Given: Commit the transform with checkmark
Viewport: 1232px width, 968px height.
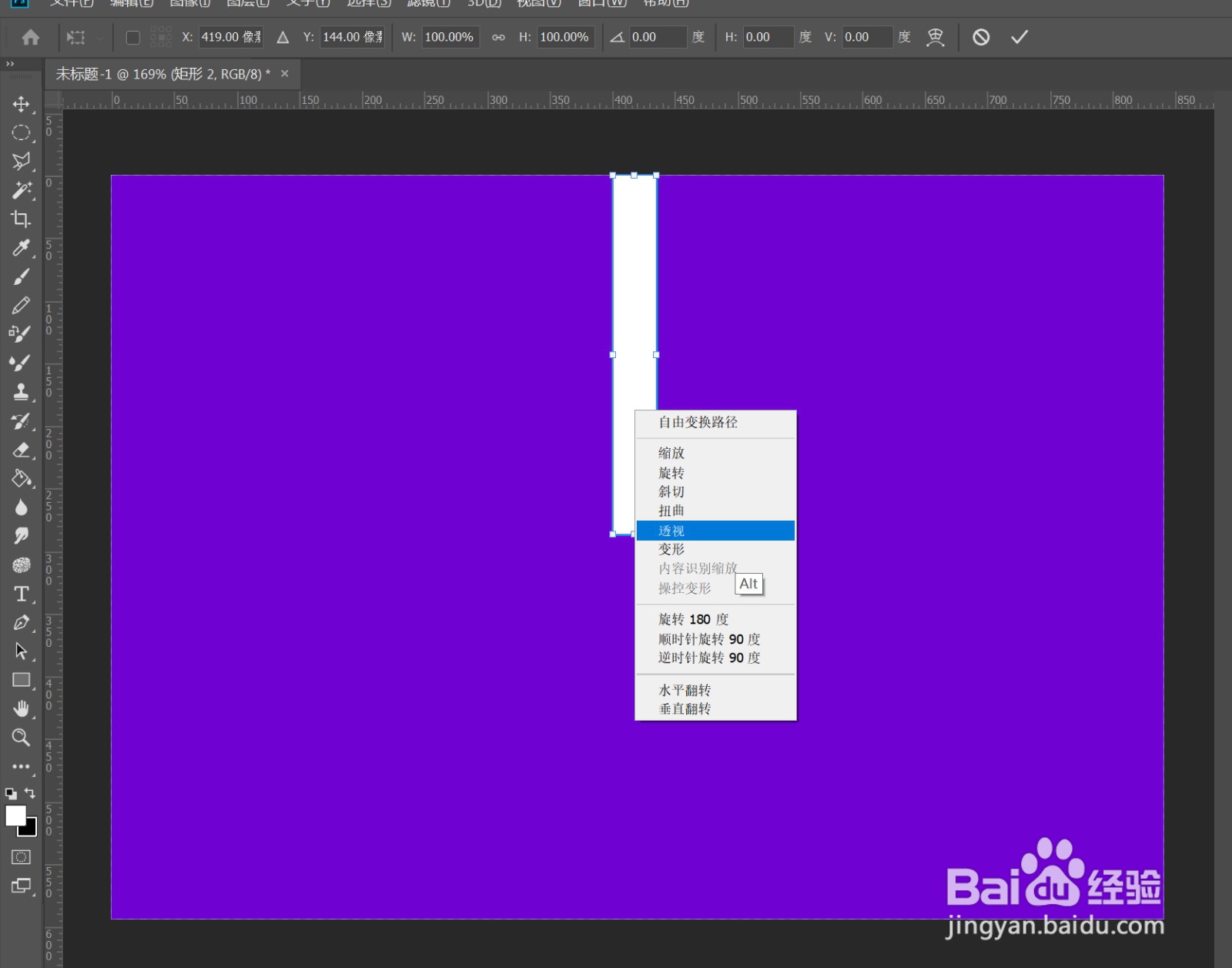Looking at the screenshot, I should click(x=1019, y=37).
